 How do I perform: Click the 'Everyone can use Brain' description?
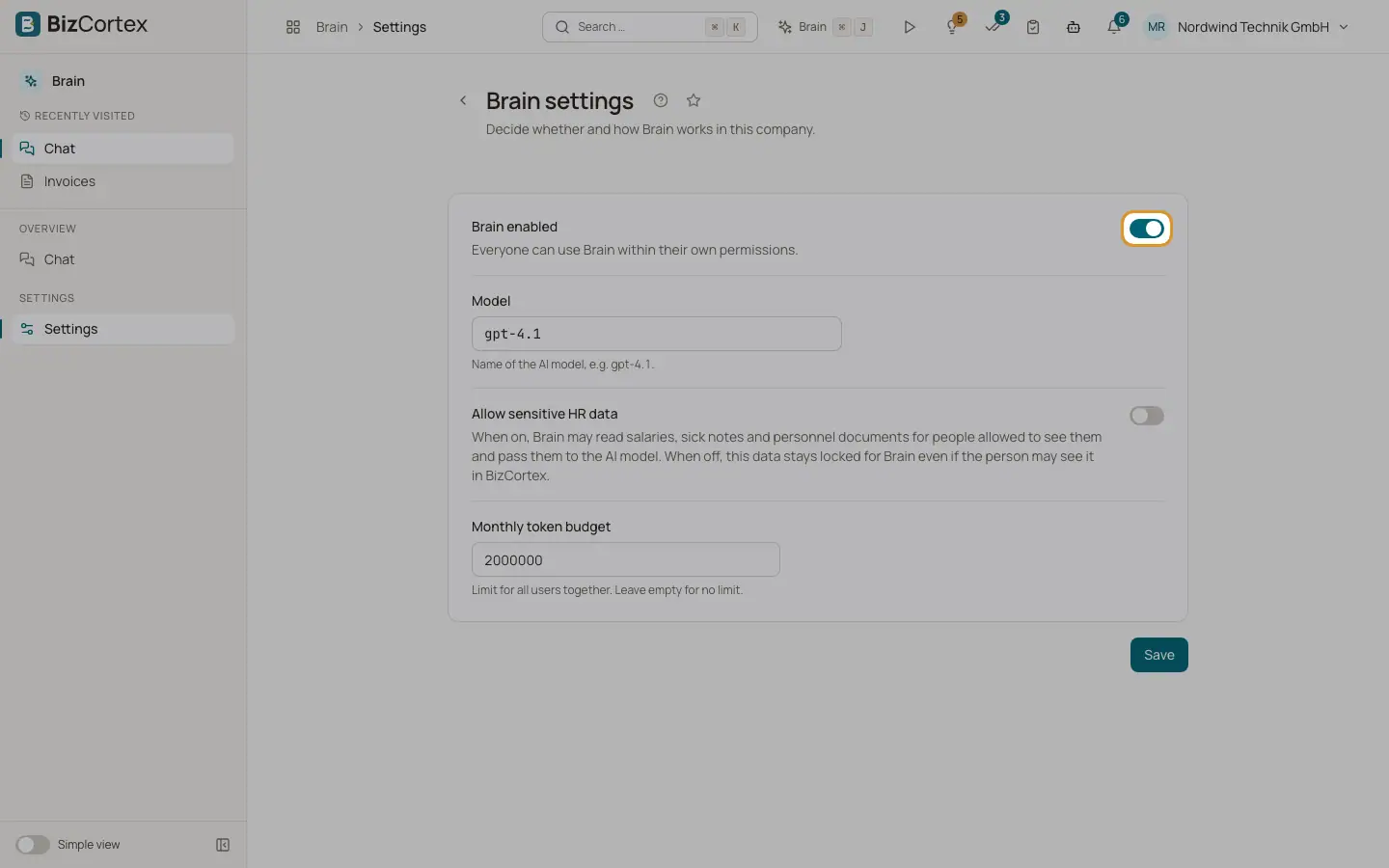[x=635, y=250]
